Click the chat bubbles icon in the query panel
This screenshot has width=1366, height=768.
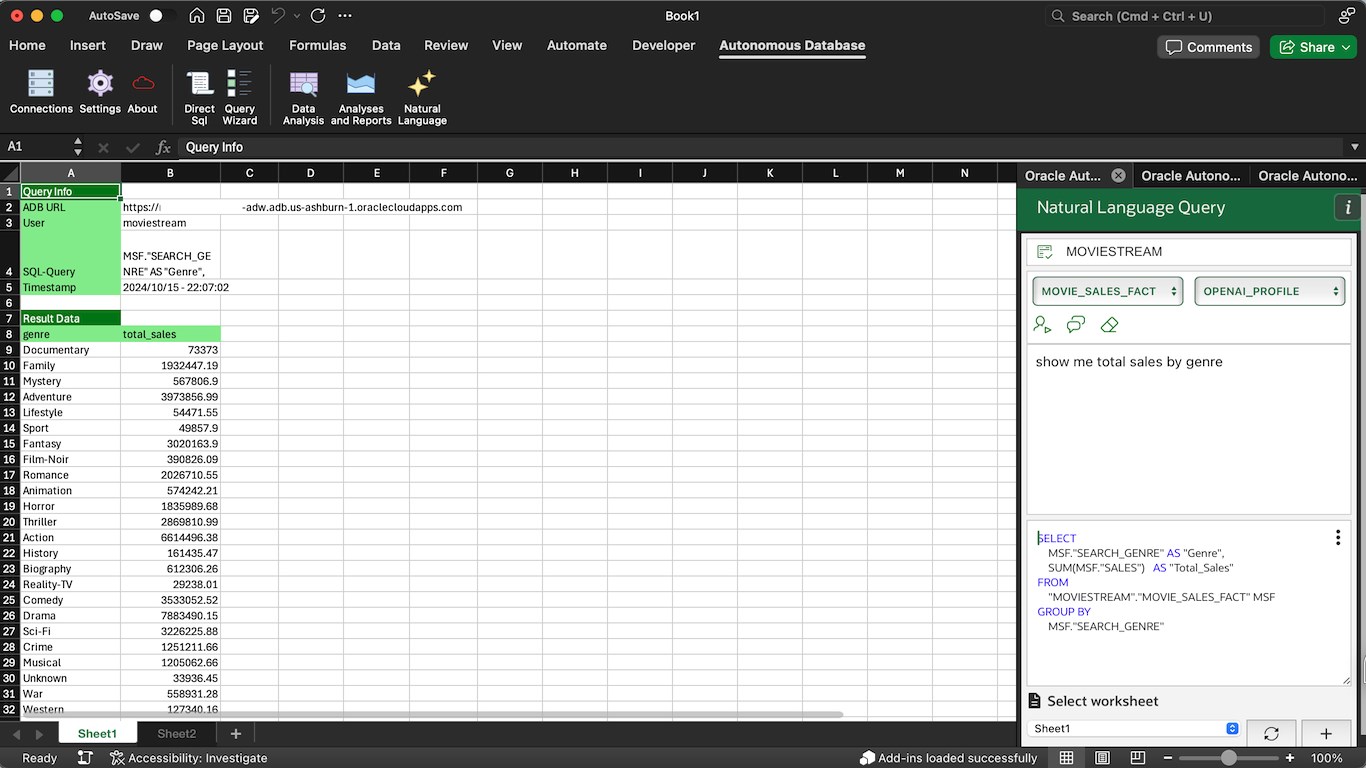tap(1076, 324)
